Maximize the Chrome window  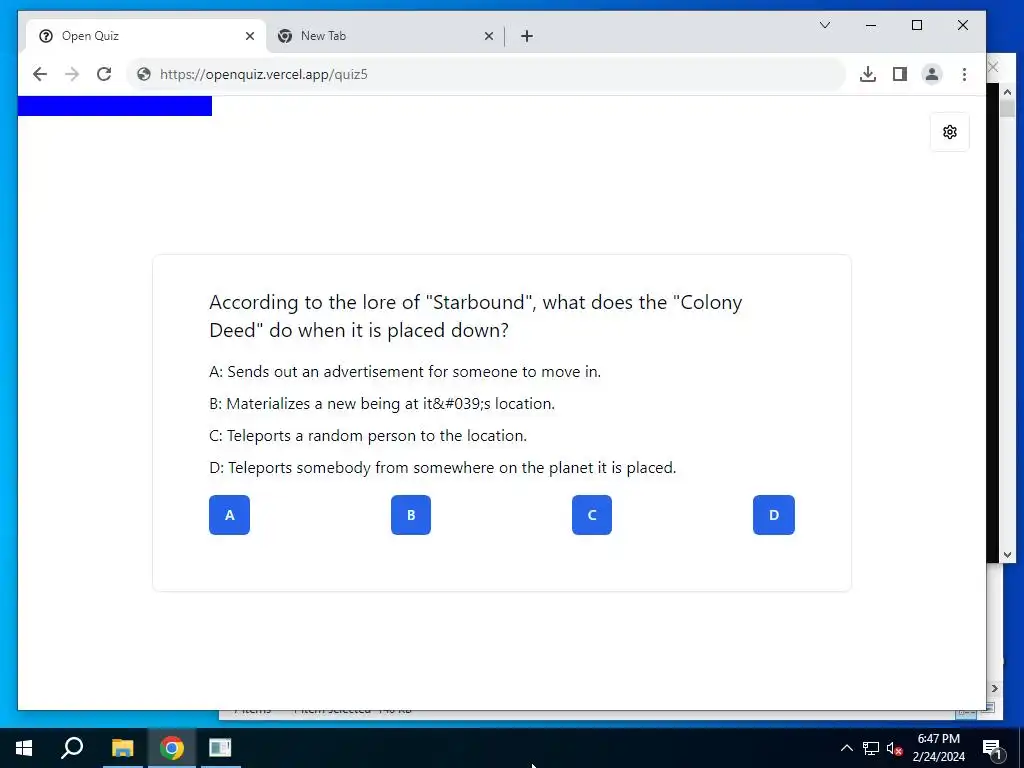(917, 25)
